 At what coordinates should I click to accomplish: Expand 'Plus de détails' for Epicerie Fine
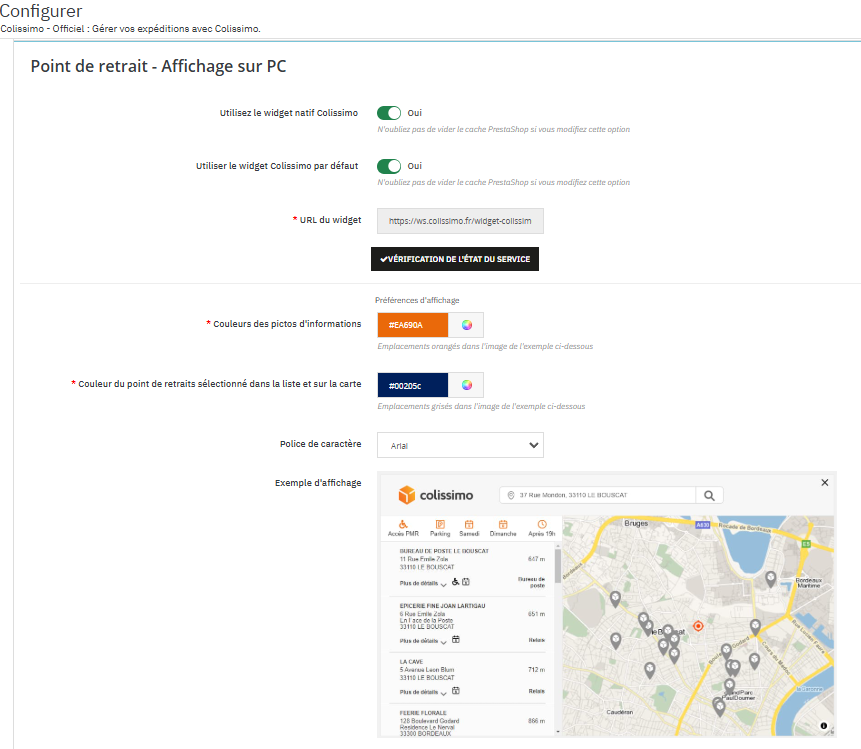click(x=423, y=641)
